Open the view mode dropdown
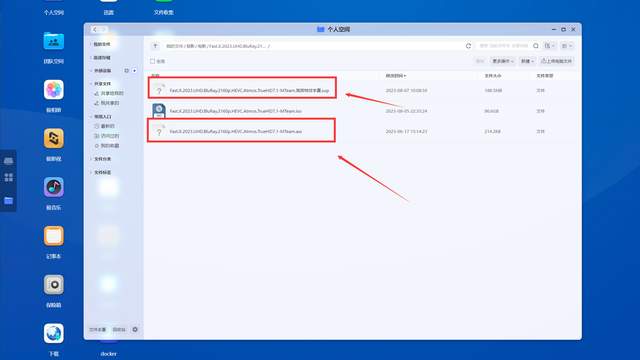640x360 pixels. pyautogui.click(x=567, y=46)
